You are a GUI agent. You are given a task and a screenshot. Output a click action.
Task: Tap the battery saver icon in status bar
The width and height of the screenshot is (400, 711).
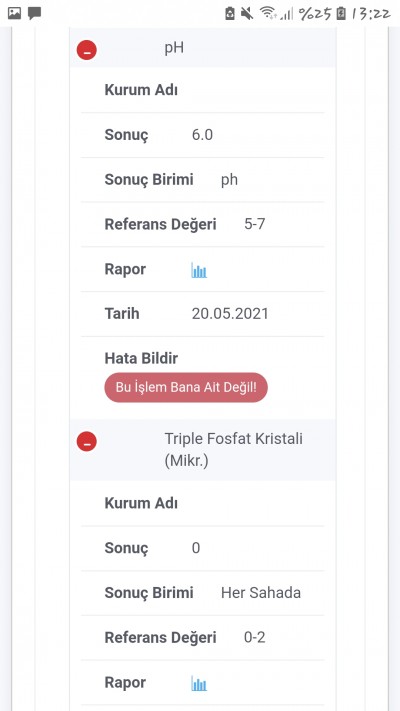(230, 14)
